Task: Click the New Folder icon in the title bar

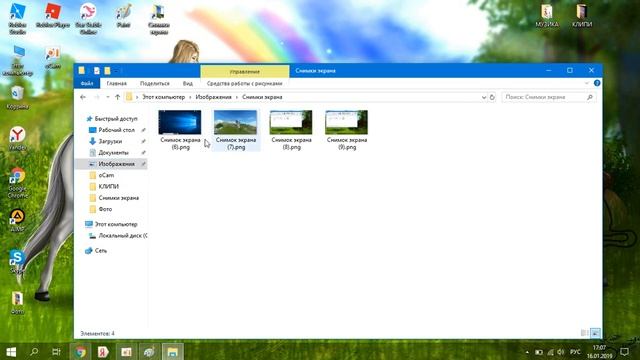Action: (x=107, y=71)
